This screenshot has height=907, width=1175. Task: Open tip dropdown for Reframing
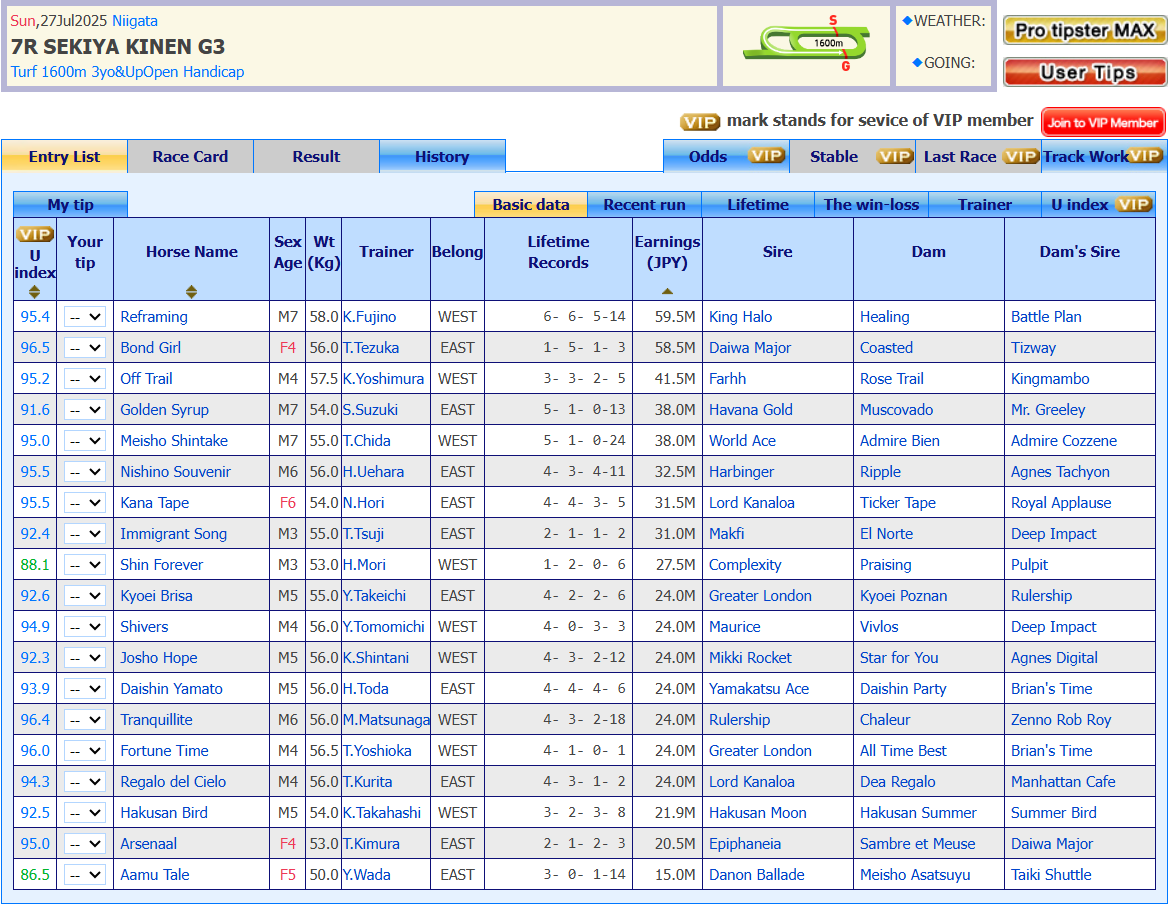click(85, 317)
